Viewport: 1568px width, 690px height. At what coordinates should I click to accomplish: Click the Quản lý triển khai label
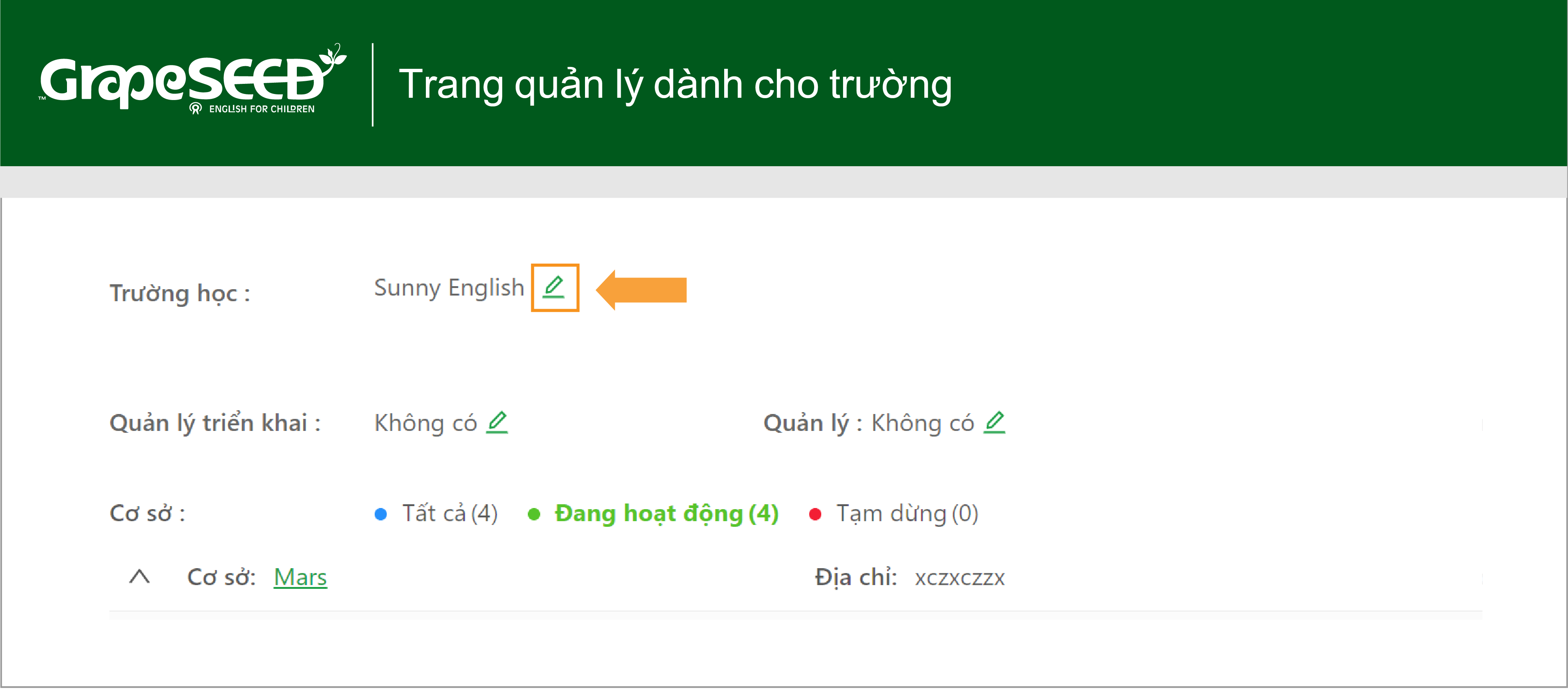[215, 423]
